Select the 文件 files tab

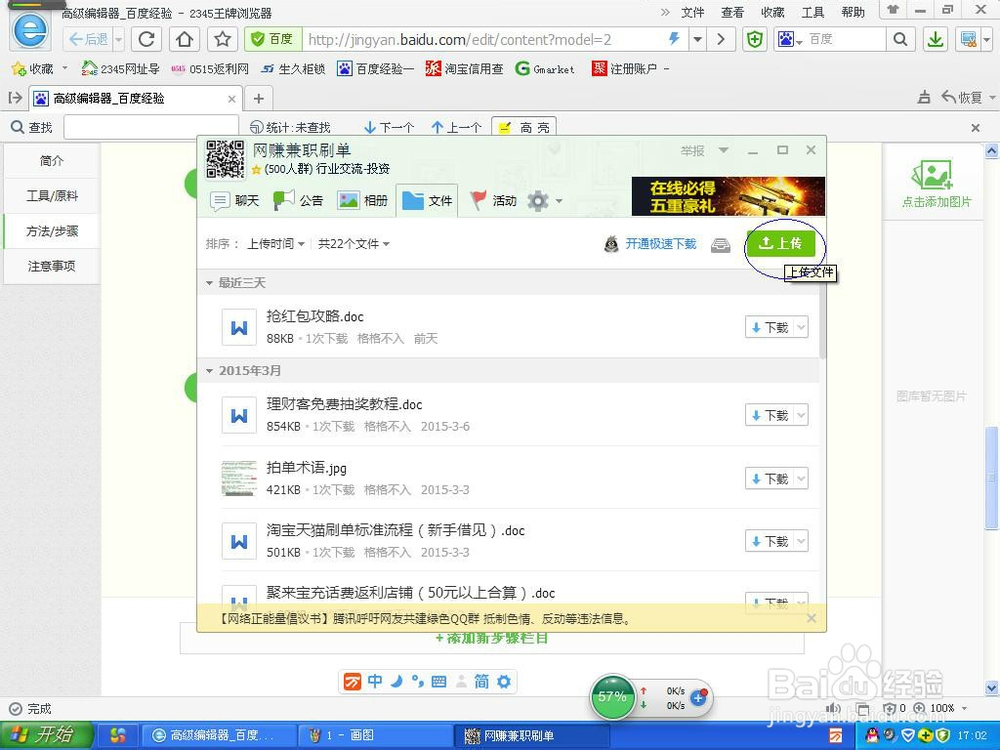pos(427,201)
